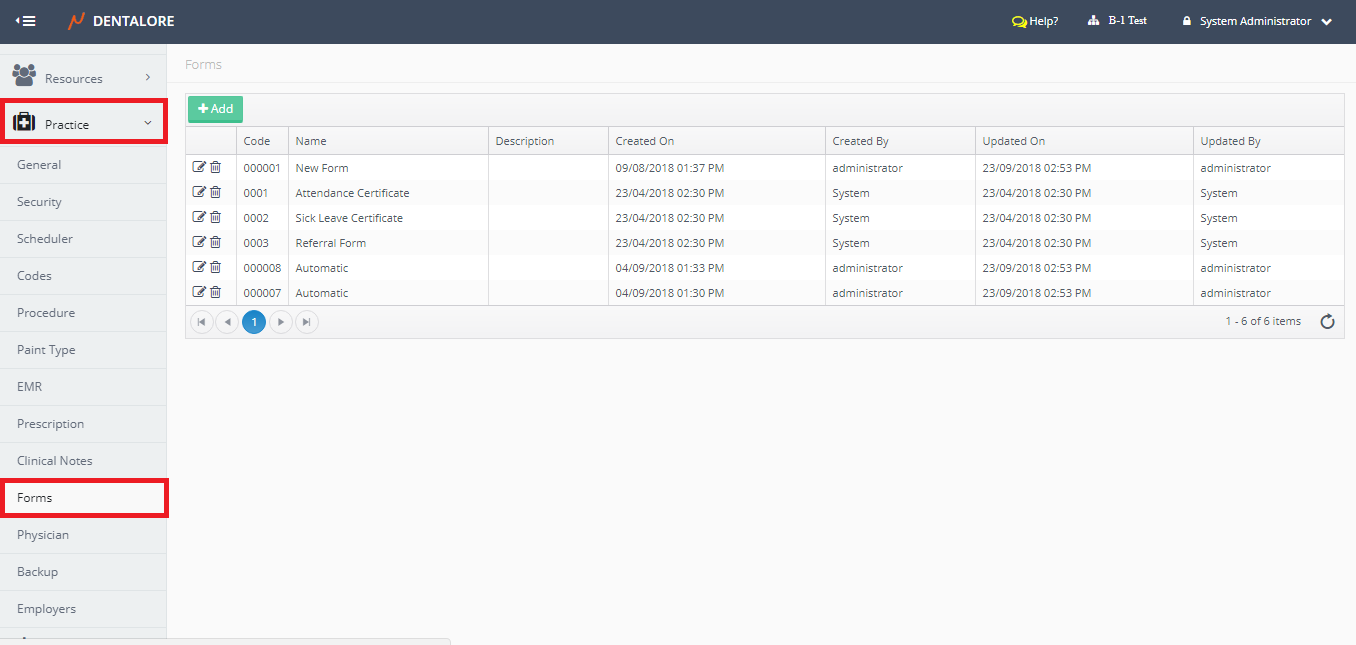Open Scheduler in the sidebar menu
The height and width of the screenshot is (645, 1356).
pyautogui.click(x=45, y=239)
